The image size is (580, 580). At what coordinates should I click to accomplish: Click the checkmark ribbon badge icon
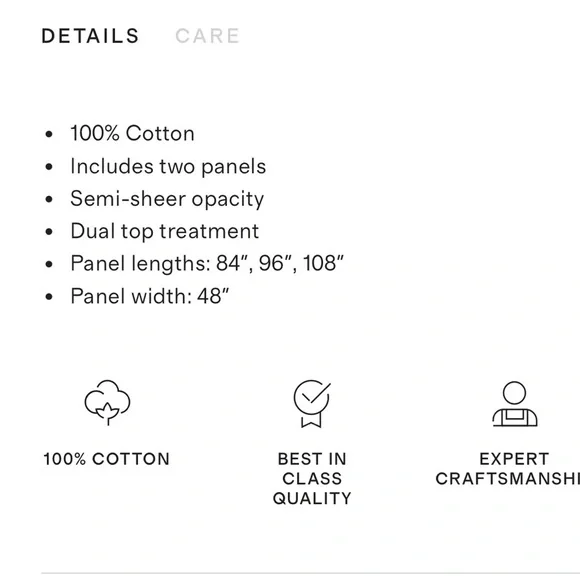pos(312,404)
